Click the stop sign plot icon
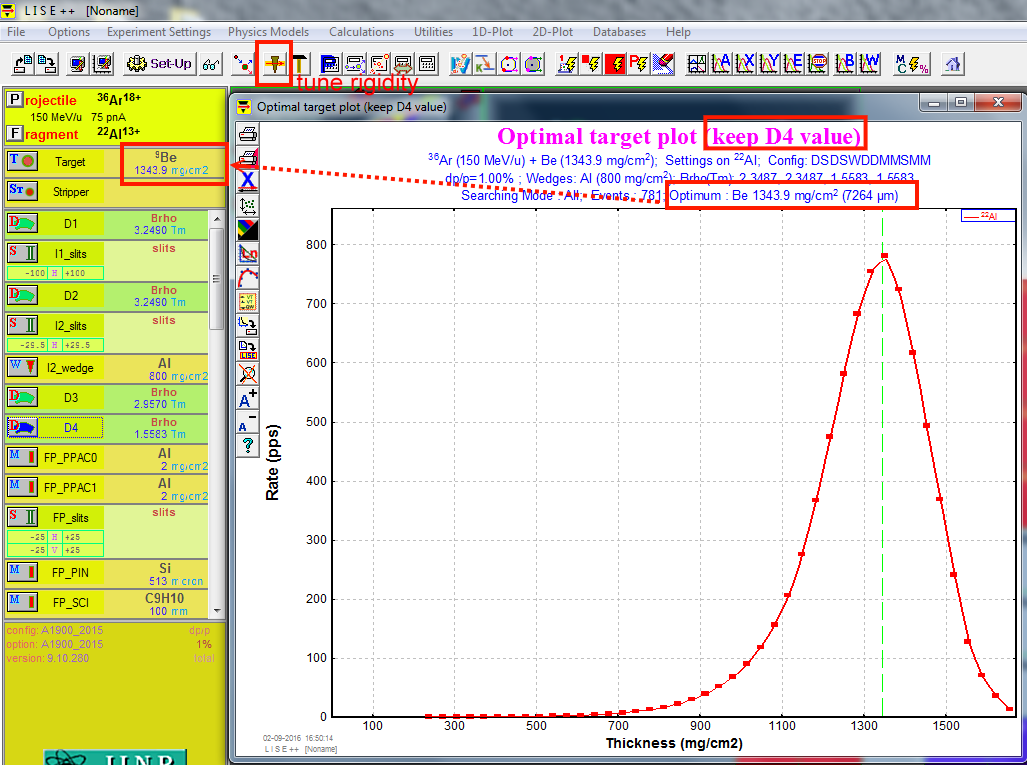This screenshot has height=765, width=1027. click(818, 64)
